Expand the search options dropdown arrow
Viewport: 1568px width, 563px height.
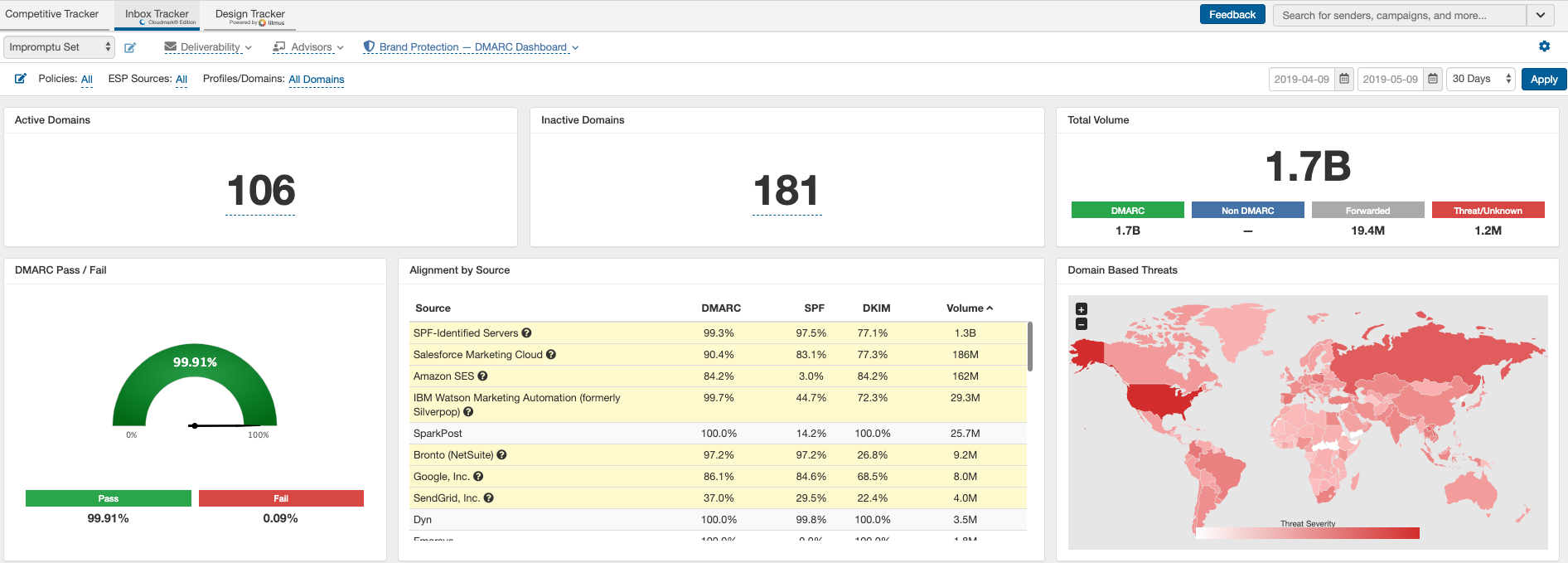tap(1541, 15)
